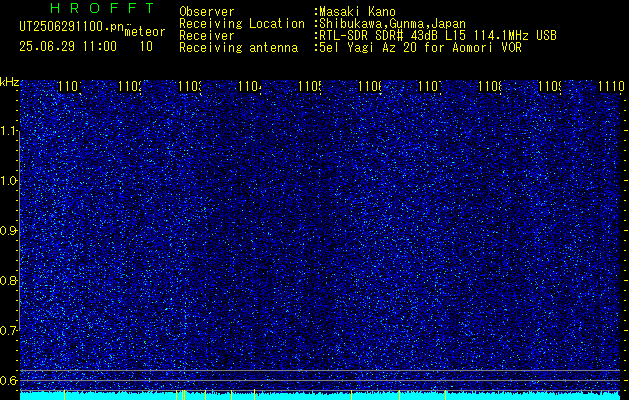Click the 0.8 kHz frequency axis label
Image resolution: width=629 pixels, height=400 pixels.
(9, 280)
